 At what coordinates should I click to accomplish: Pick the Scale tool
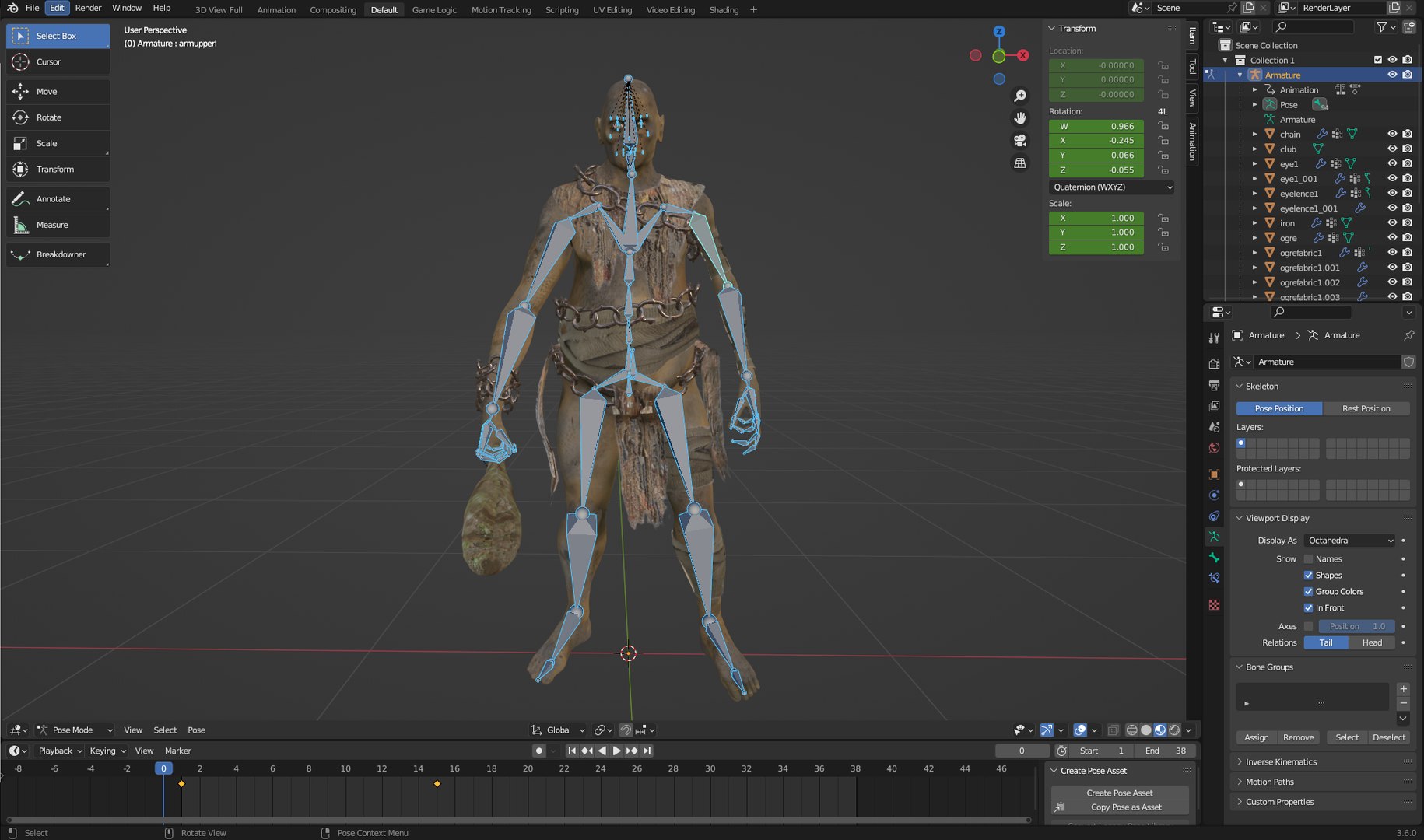click(x=58, y=143)
